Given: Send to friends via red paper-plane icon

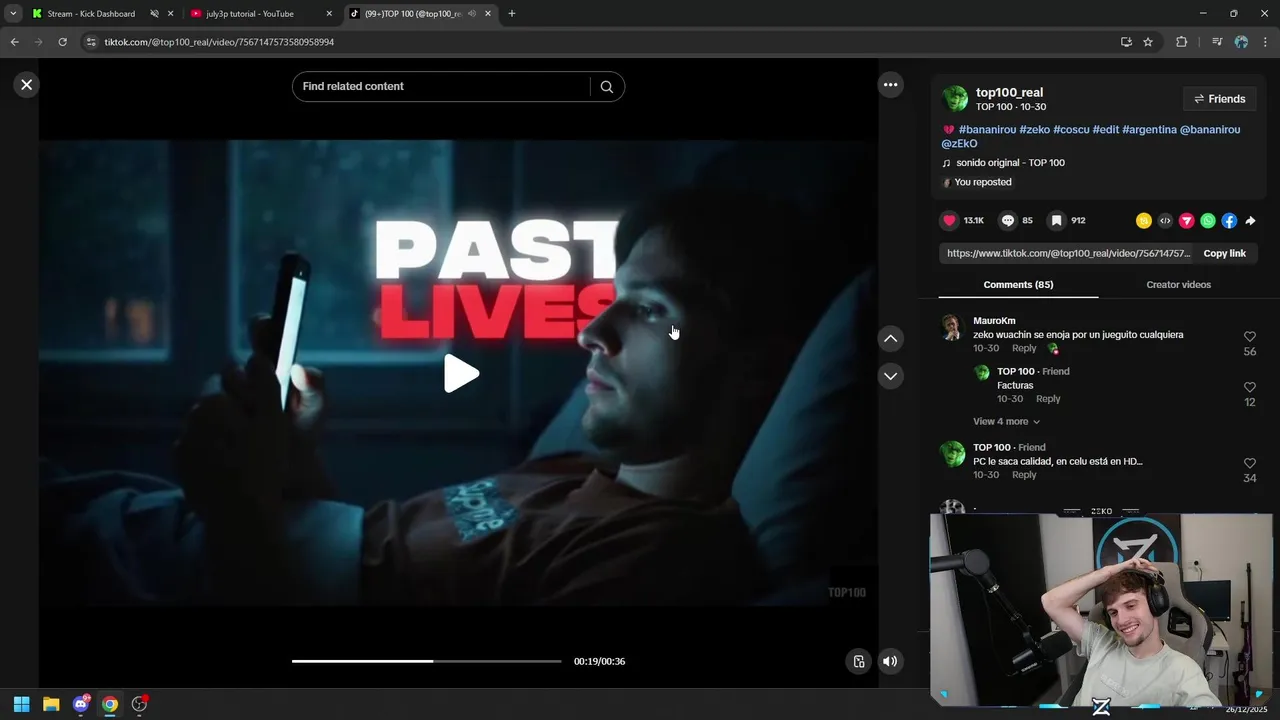Looking at the screenshot, I should (x=1186, y=221).
